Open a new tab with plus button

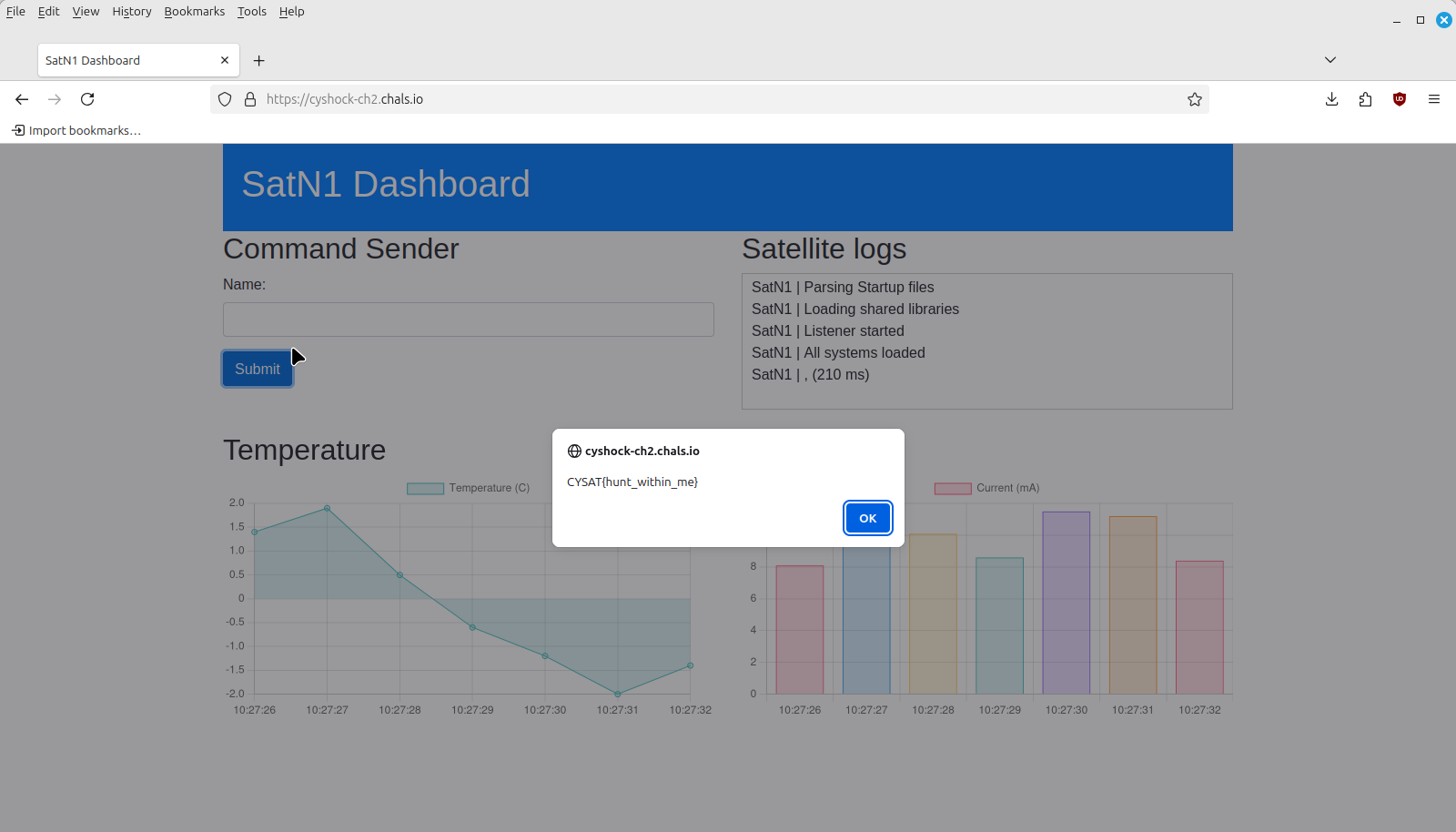pos(259,60)
